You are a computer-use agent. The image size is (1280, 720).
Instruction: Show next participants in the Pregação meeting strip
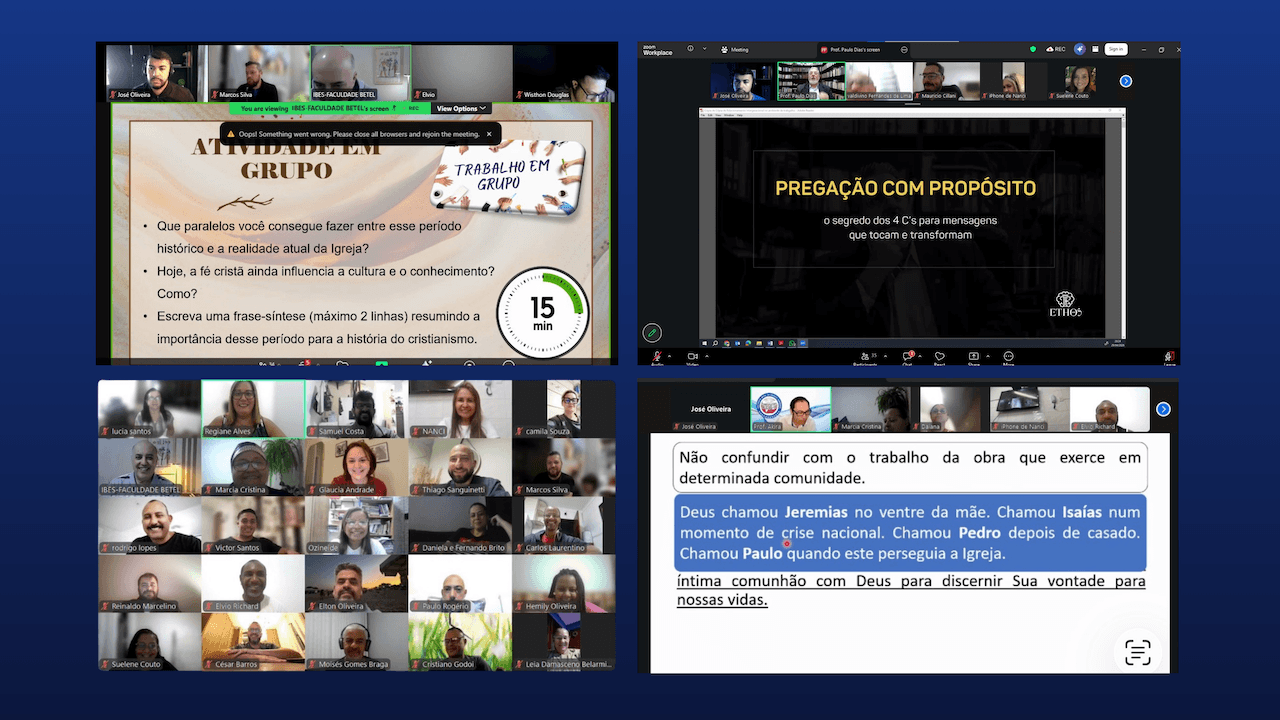(1126, 81)
